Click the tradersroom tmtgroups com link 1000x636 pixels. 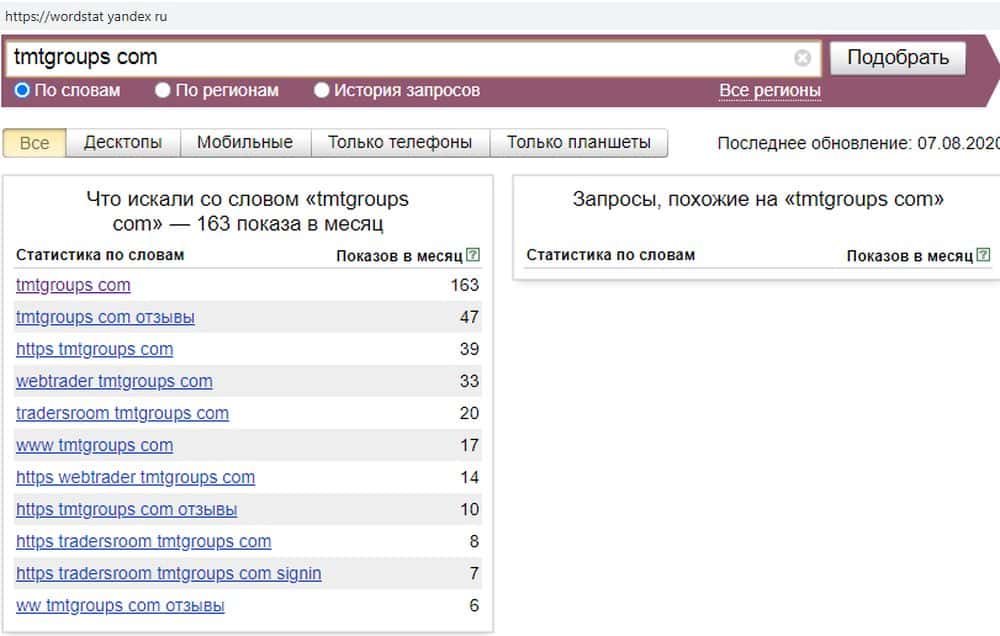(x=122, y=414)
